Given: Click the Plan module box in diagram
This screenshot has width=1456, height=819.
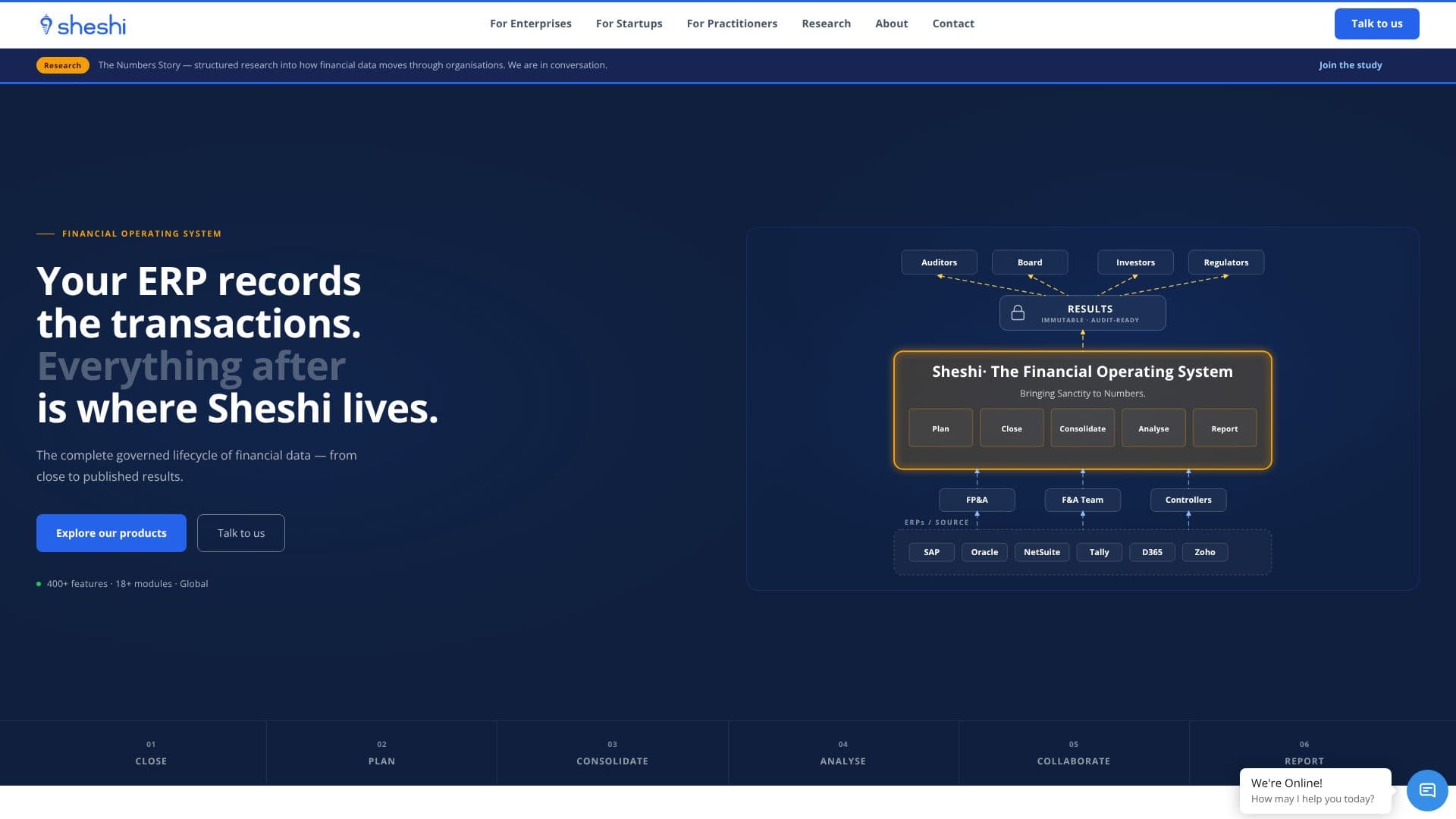Looking at the screenshot, I should tap(940, 428).
